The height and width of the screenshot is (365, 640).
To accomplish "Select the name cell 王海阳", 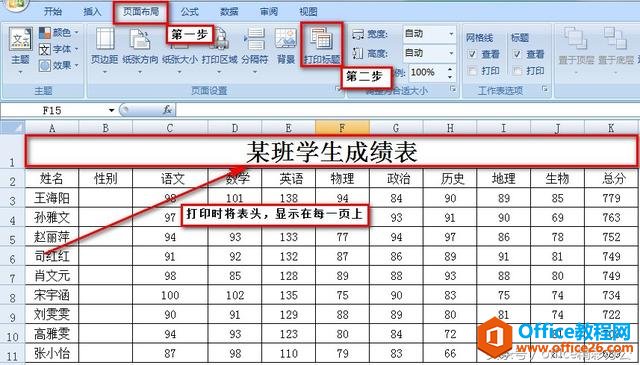I will pyautogui.click(x=52, y=198).
